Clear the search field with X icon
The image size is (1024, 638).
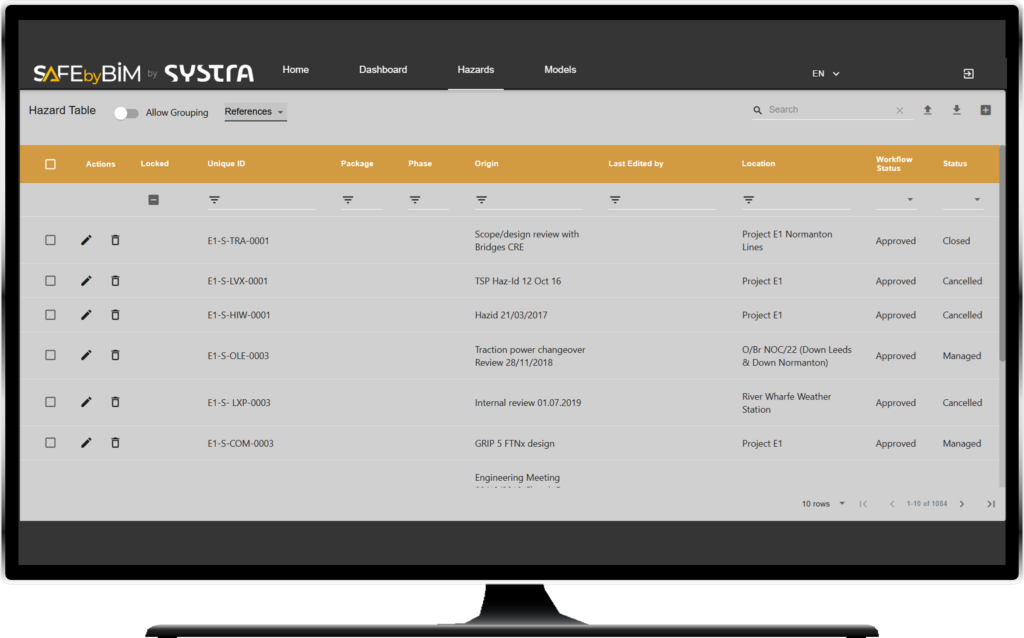pos(899,110)
